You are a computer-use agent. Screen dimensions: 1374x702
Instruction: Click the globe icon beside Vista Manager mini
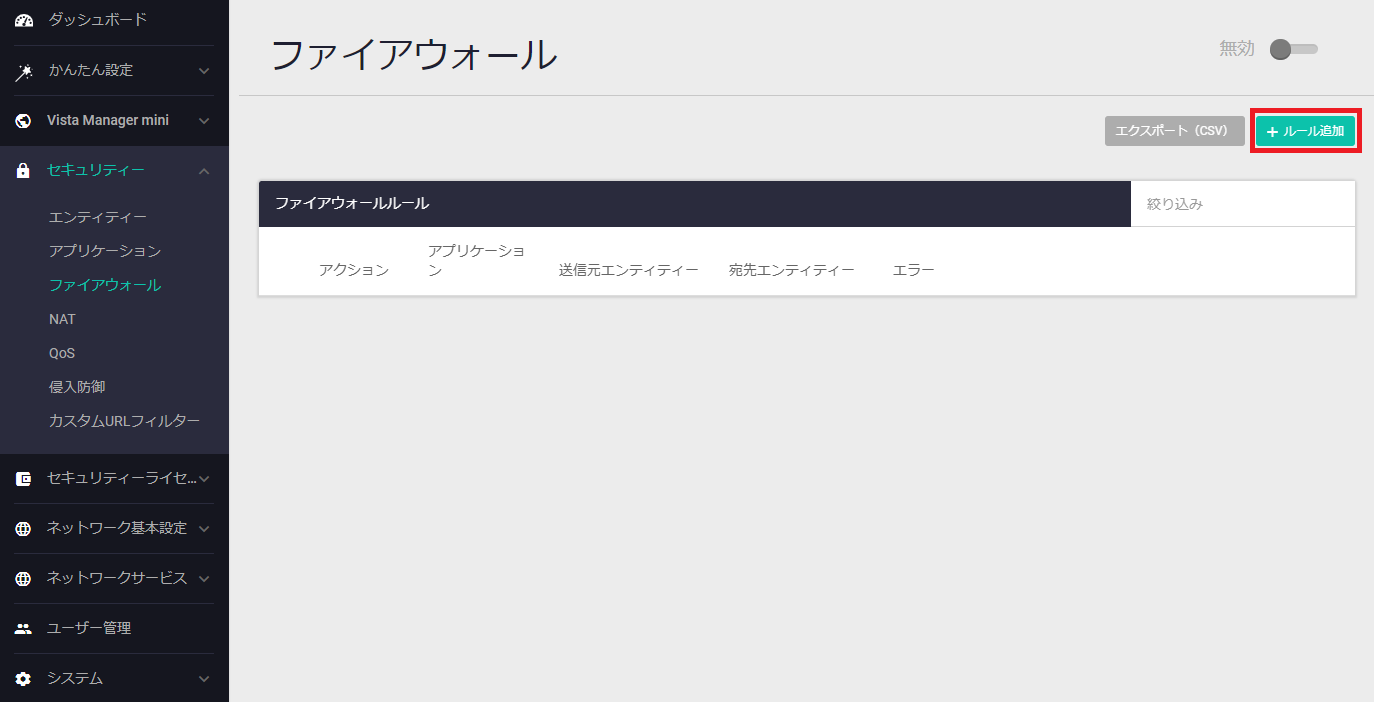pyautogui.click(x=24, y=121)
